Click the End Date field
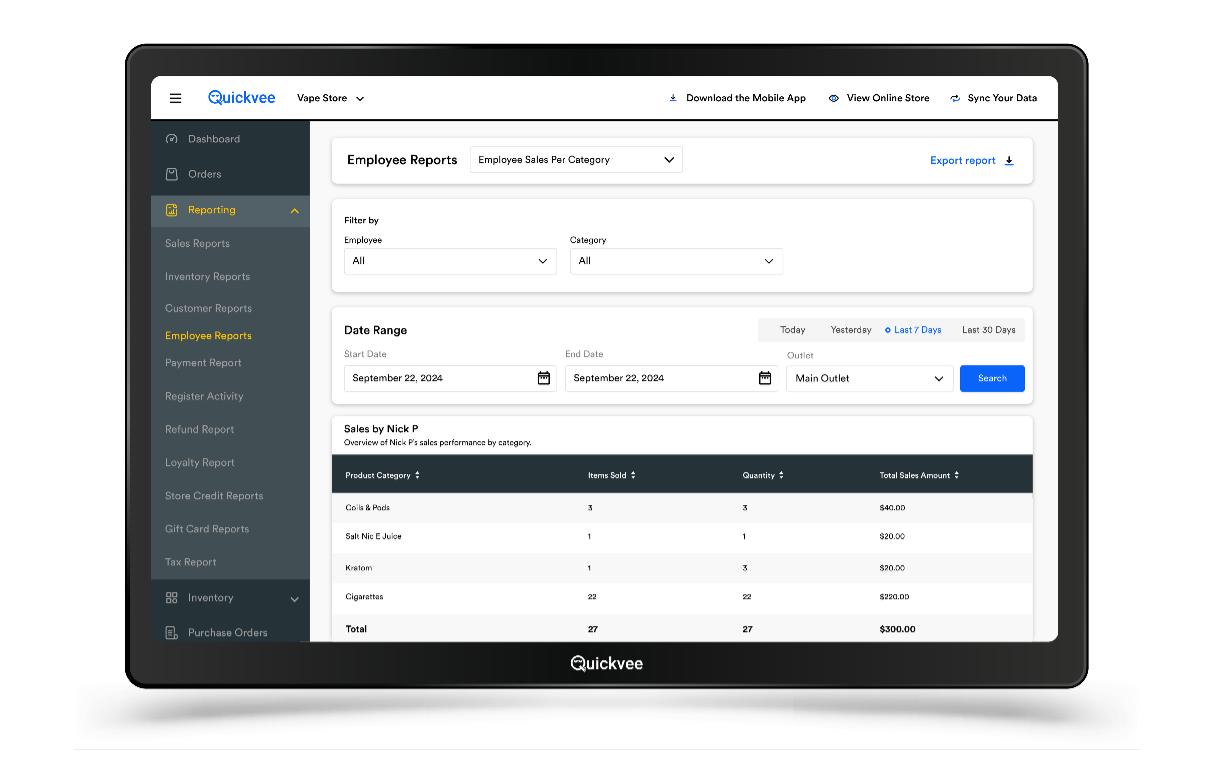1214x757 pixels. click(671, 378)
